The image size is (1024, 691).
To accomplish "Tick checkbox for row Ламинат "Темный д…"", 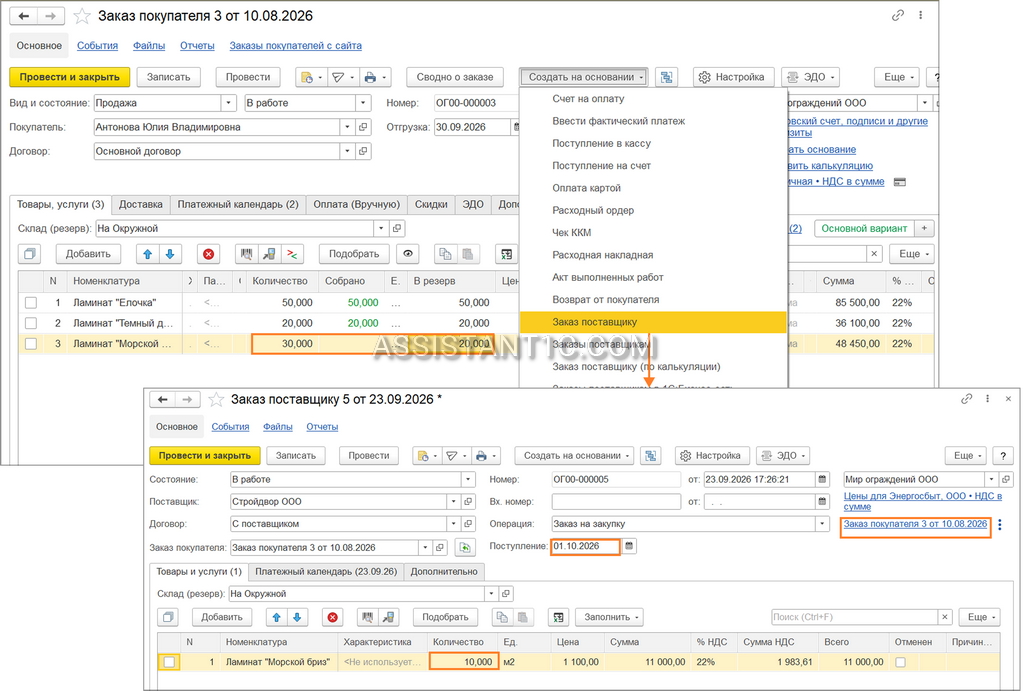I will [31, 323].
